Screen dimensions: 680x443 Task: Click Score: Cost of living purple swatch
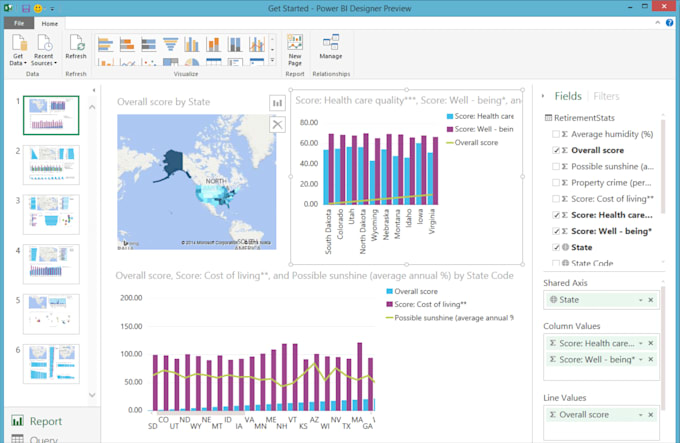pos(389,304)
